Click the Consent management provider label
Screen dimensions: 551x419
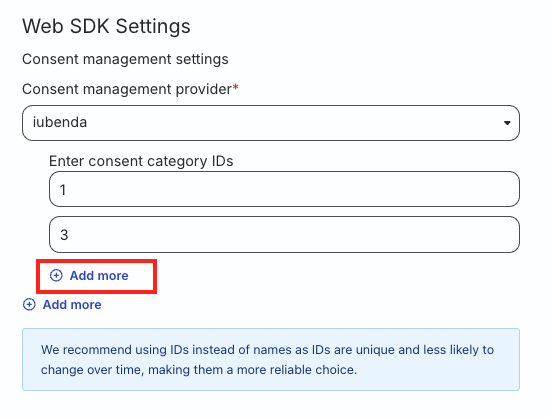point(127,89)
